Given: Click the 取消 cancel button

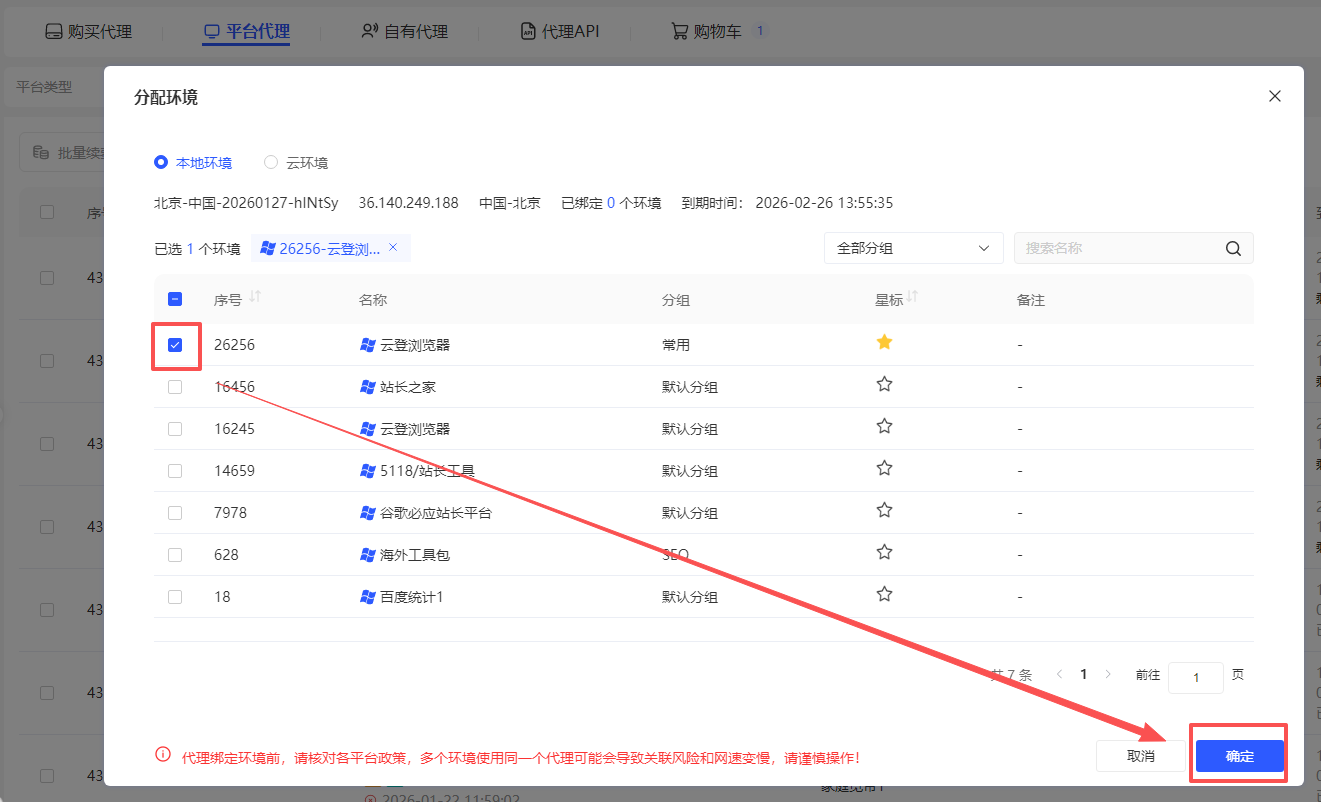Looking at the screenshot, I should coord(1140,756).
